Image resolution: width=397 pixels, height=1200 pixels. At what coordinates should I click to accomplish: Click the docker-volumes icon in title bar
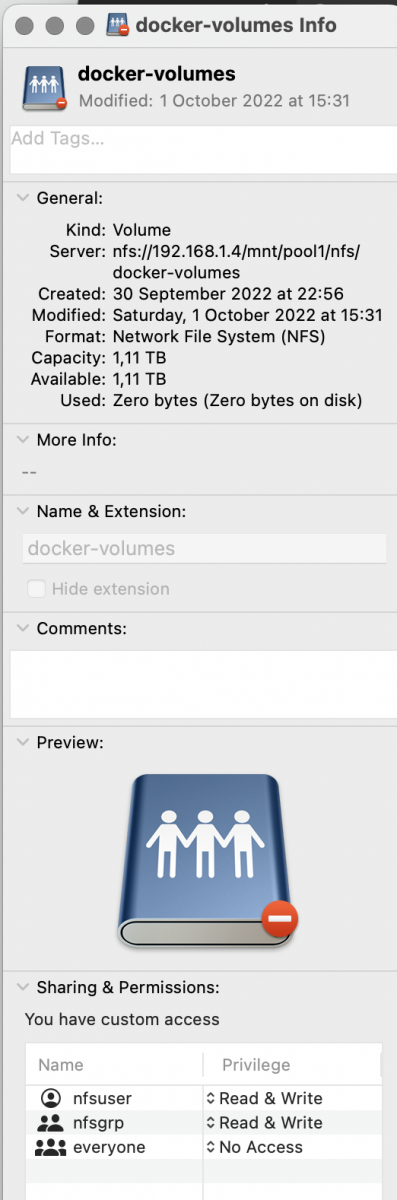tap(118, 22)
